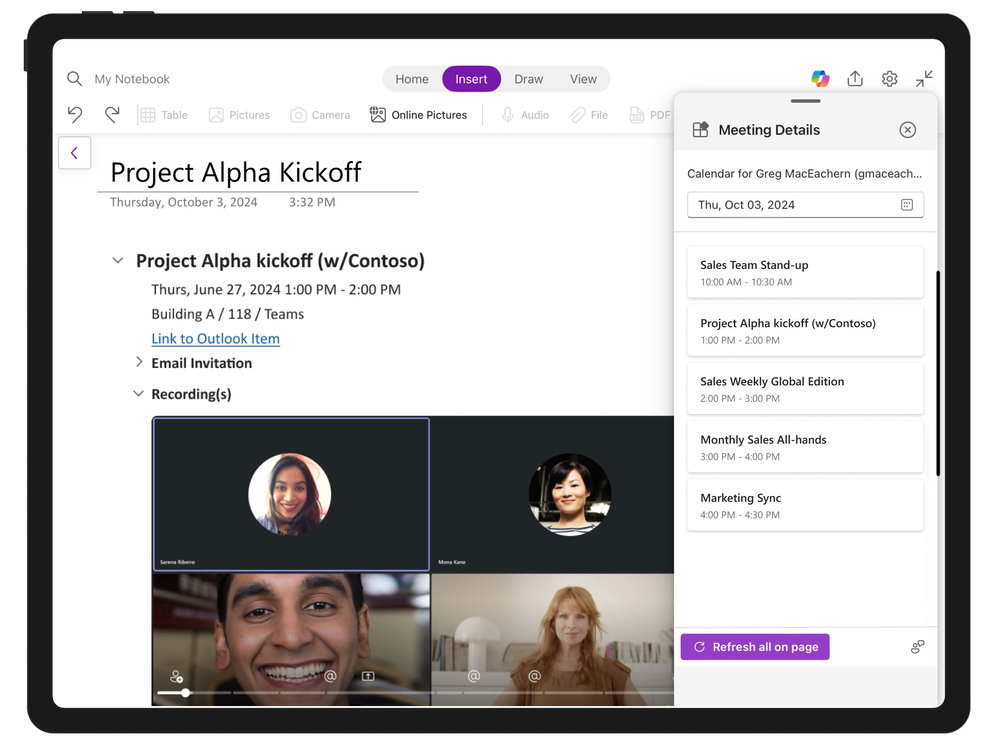Viewport: 999px width, 747px height.
Task: Click the Meeting Details panel scrollbar
Action: tap(938, 373)
